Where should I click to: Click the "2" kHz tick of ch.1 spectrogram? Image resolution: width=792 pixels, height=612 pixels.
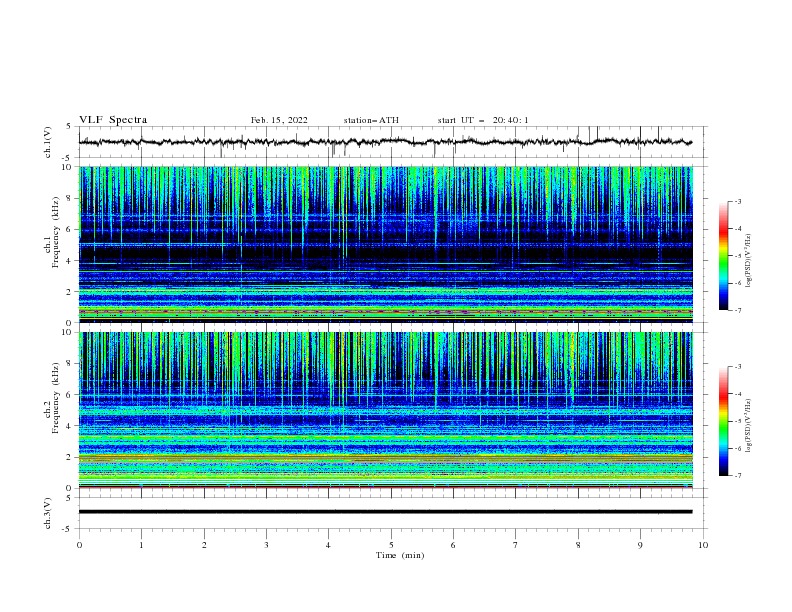click(69, 291)
